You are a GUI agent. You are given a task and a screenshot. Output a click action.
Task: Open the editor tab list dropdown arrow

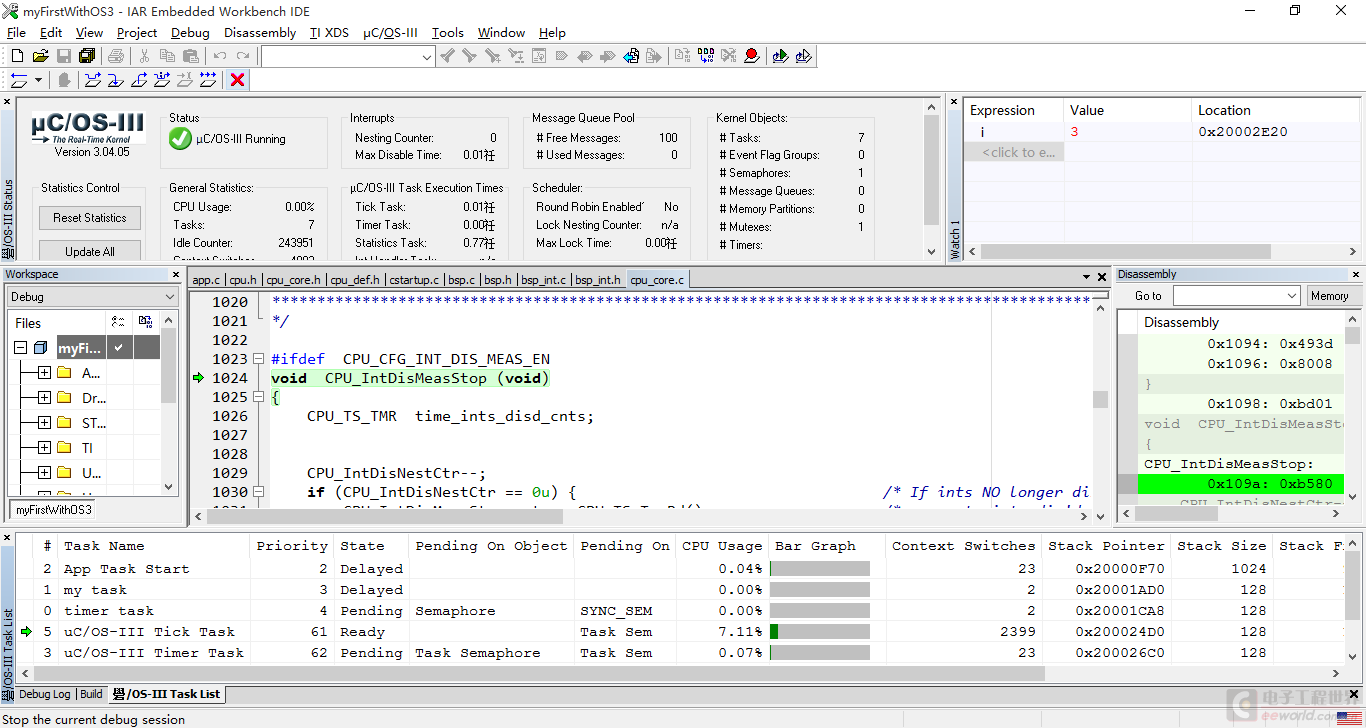[1087, 277]
